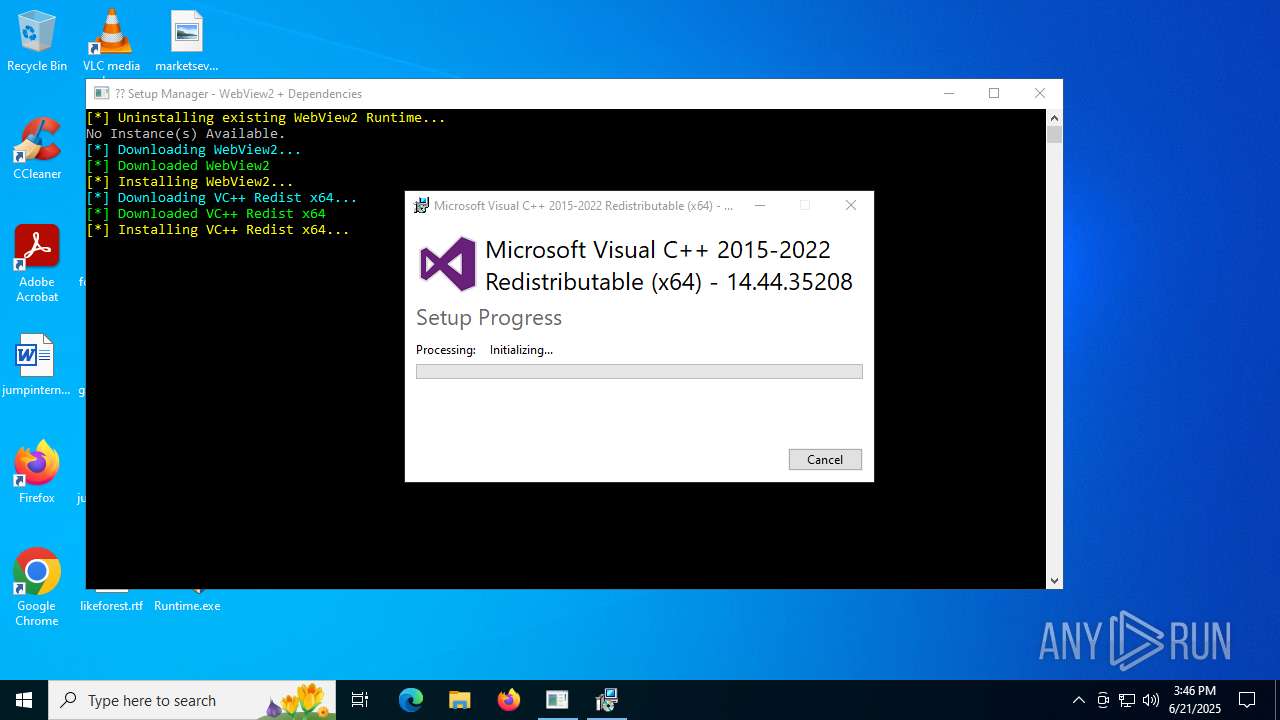Image resolution: width=1280 pixels, height=720 pixels.
Task: Click the Visual Studio logo in installer
Action: click(x=447, y=264)
